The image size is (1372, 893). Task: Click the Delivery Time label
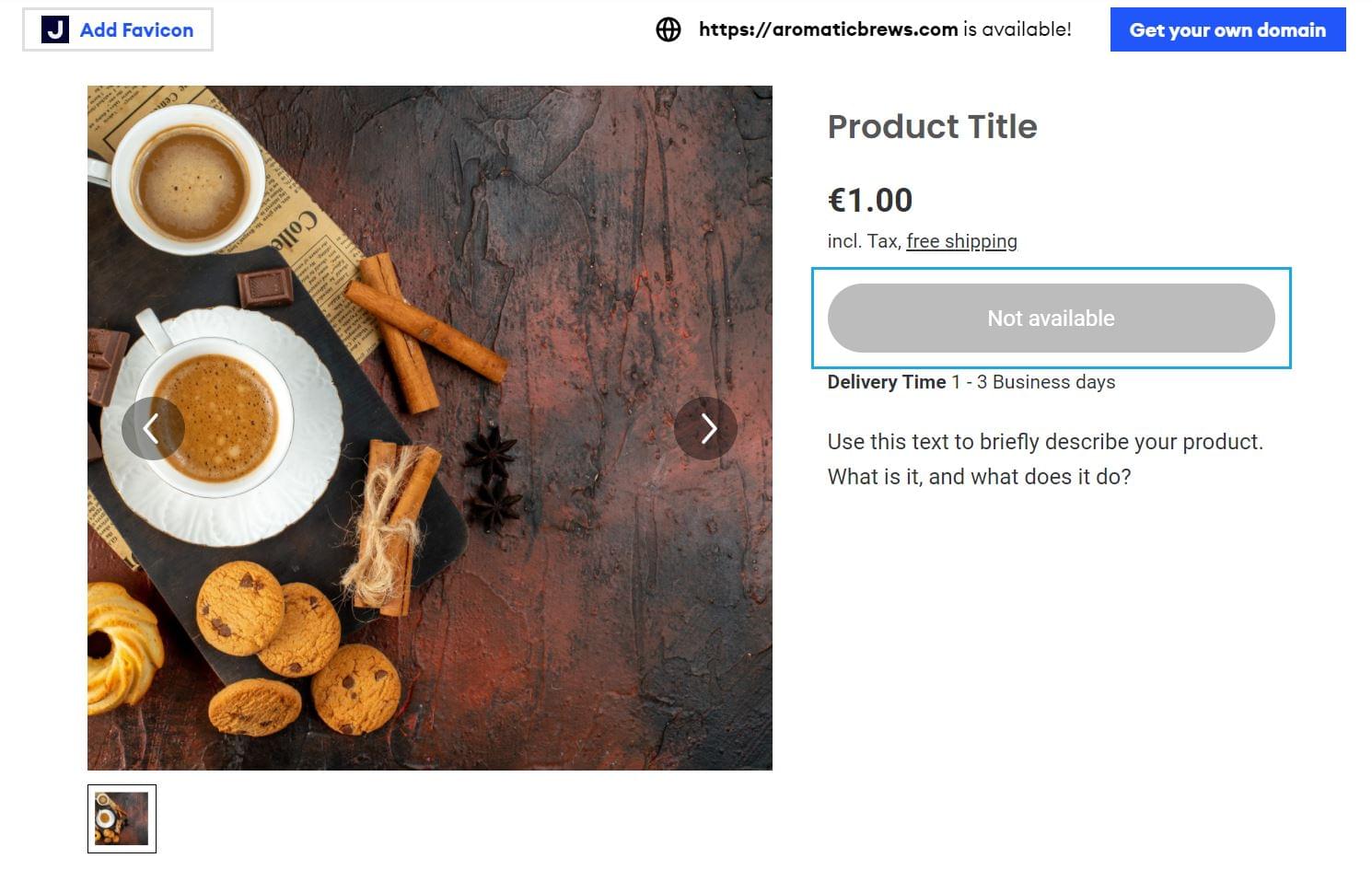(x=887, y=382)
